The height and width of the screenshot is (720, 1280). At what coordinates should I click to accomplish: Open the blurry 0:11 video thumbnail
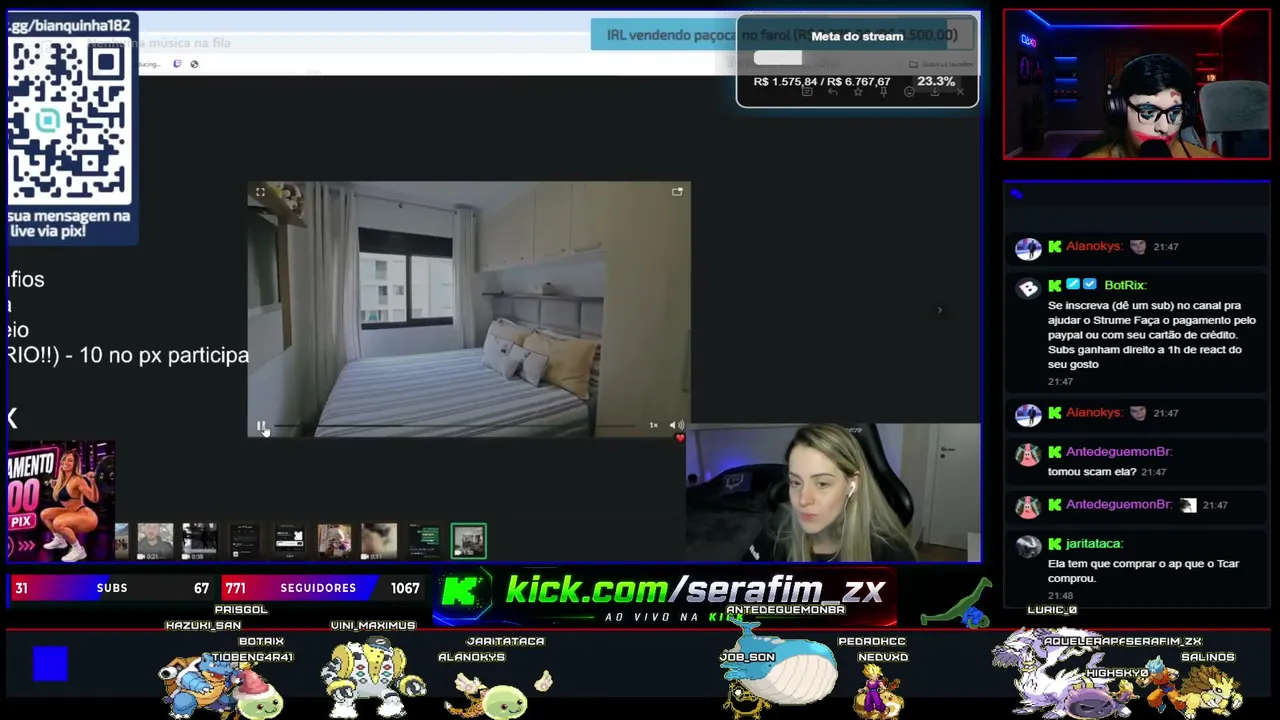[x=379, y=541]
